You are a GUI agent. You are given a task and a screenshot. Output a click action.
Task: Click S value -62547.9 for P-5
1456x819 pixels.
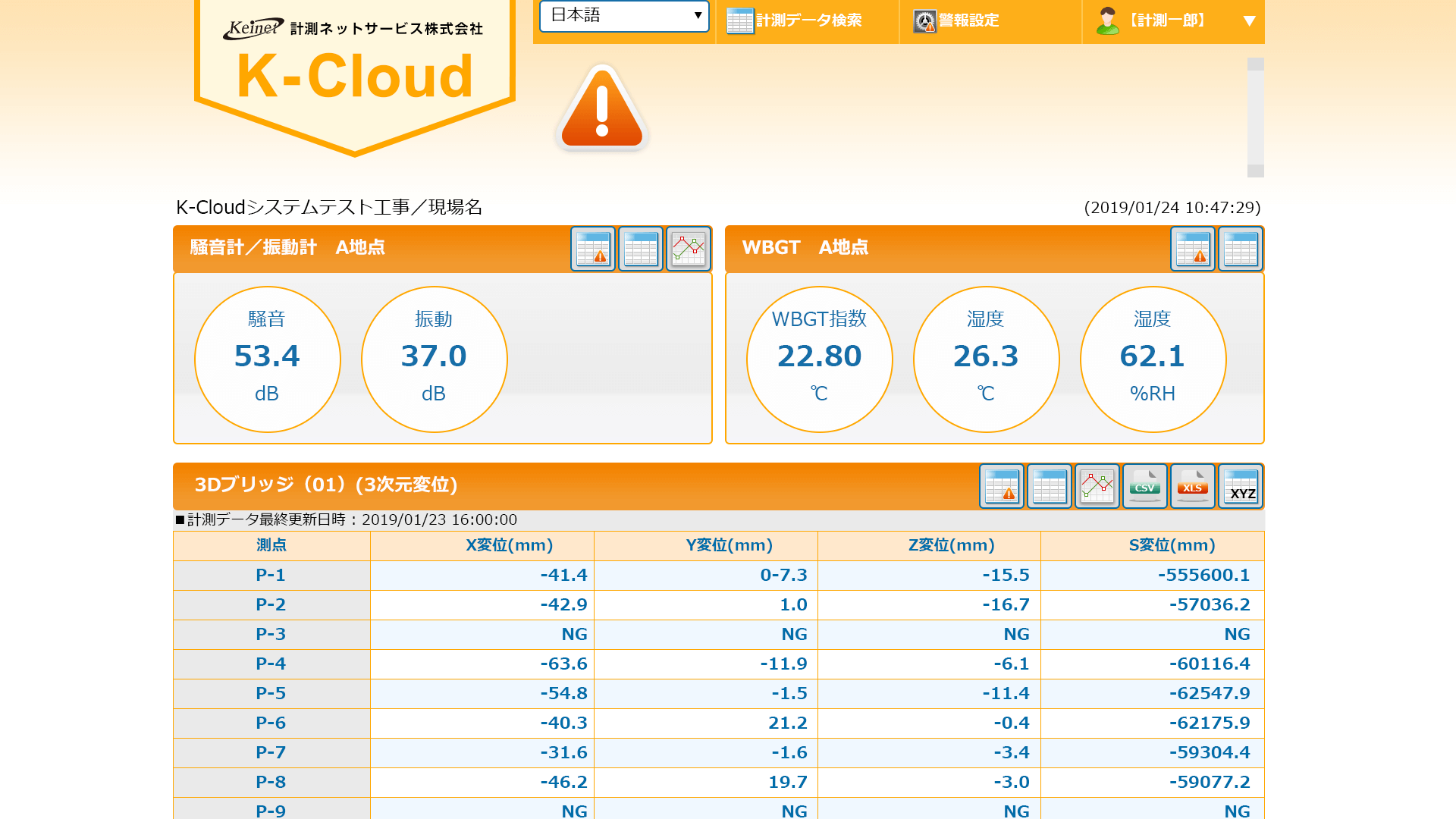pos(1210,694)
